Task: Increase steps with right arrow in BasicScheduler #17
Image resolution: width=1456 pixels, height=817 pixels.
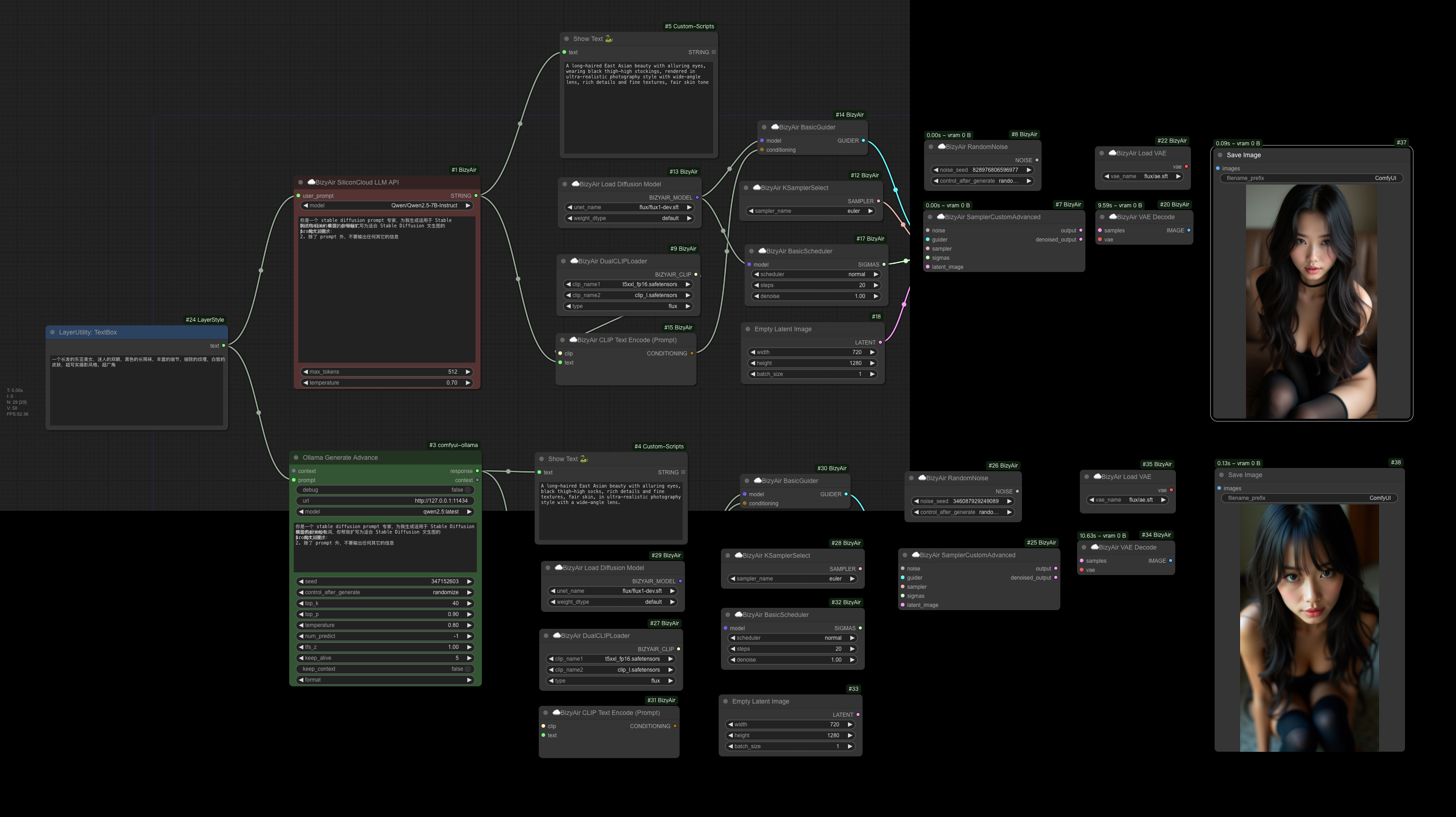Action: pos(875,285)
